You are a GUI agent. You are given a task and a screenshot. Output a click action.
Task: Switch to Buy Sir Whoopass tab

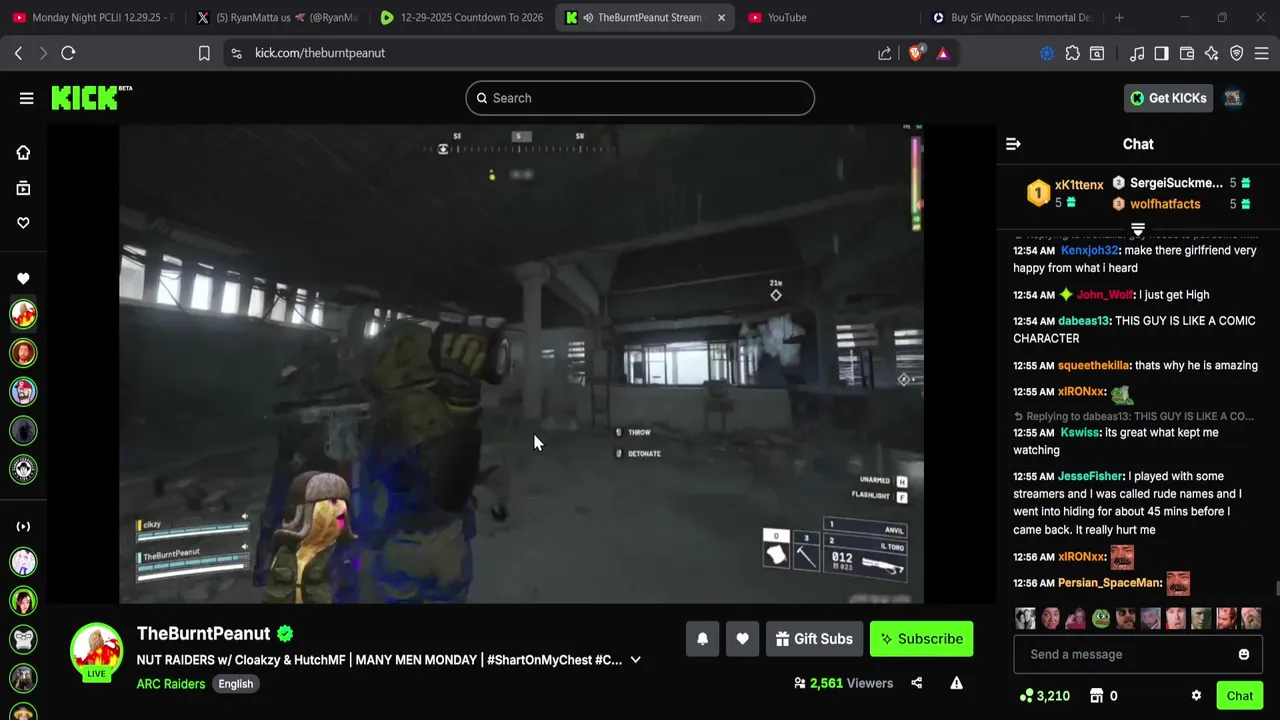click(x=1014, y=17)
